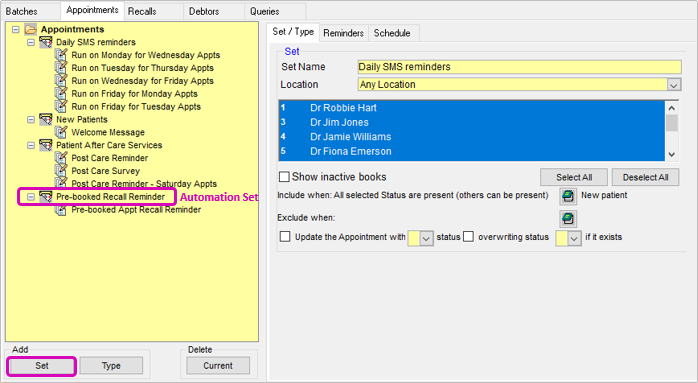Select the Welcome Message tree item
This screenshot has width=698, height=383.
[108, 132]
